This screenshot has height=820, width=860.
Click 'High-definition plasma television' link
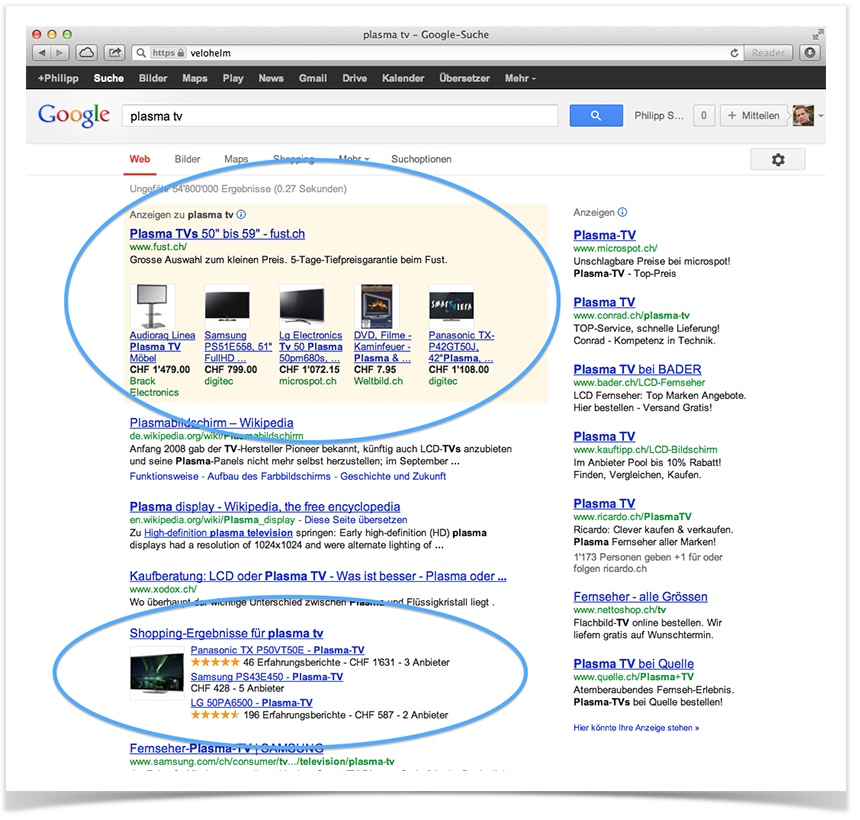(218, 533)
